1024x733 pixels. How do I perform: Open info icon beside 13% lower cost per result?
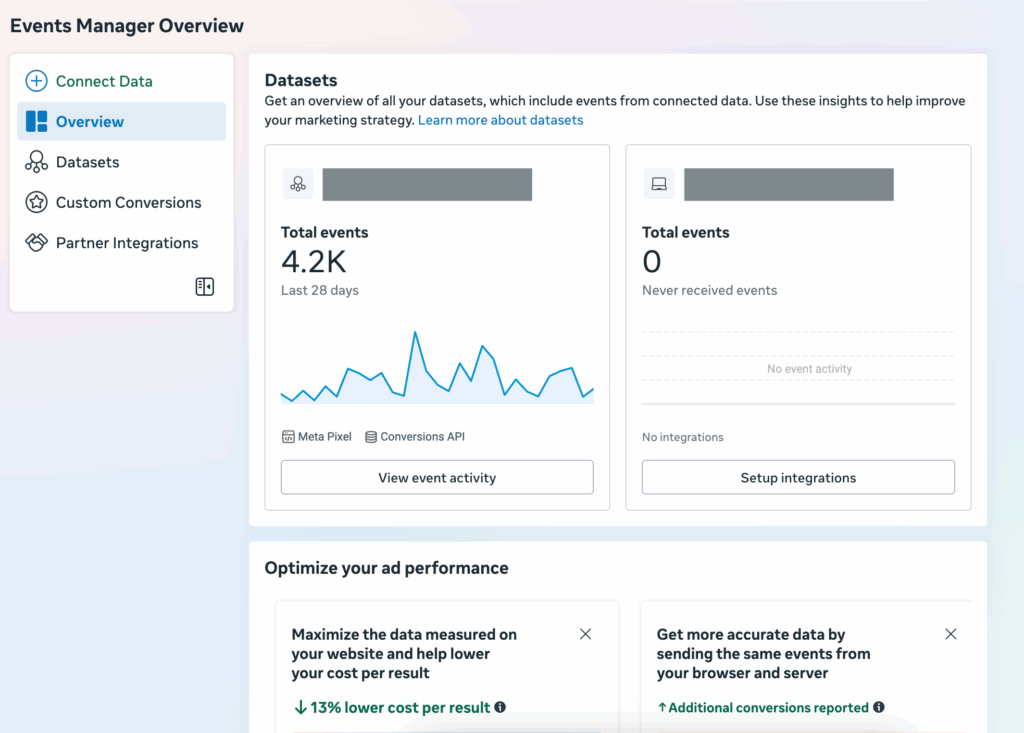click(x=500, y=707)
